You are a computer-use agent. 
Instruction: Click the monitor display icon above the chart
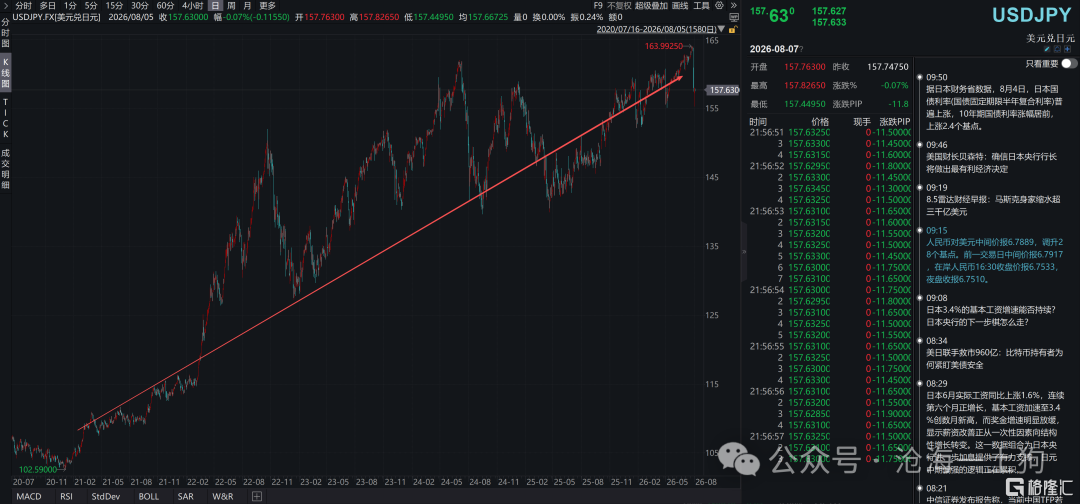734,17
